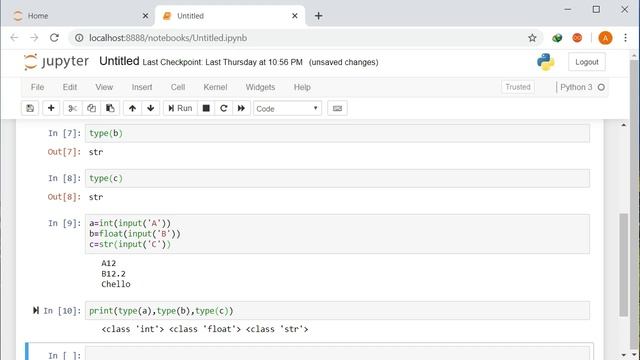This screenshot has height=360, width=640.
Task: Click the kernel idle circle indicator
Action: [x=601, y=87]
